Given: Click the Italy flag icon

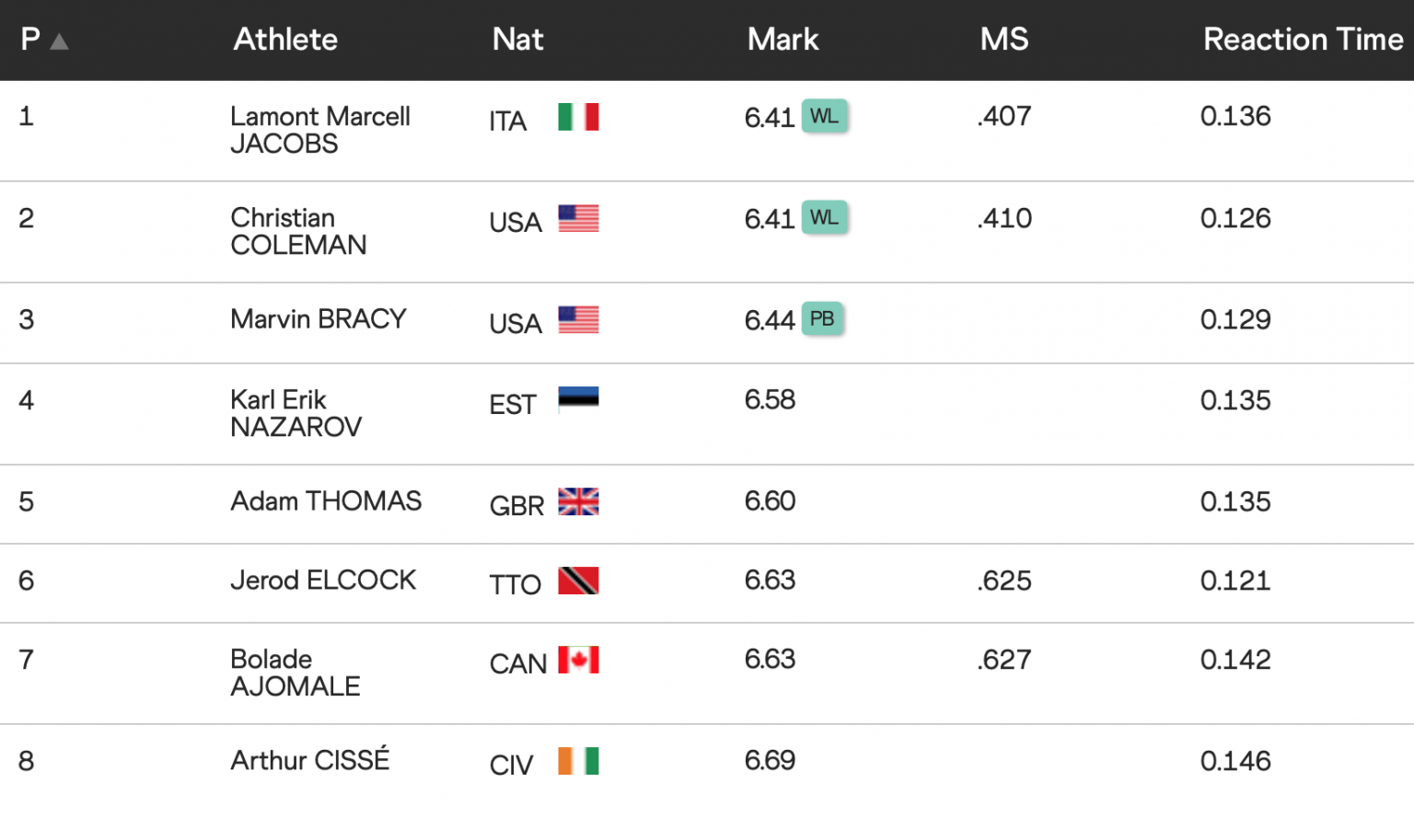Looking at the screenshot, I should (x=578, y=117).
